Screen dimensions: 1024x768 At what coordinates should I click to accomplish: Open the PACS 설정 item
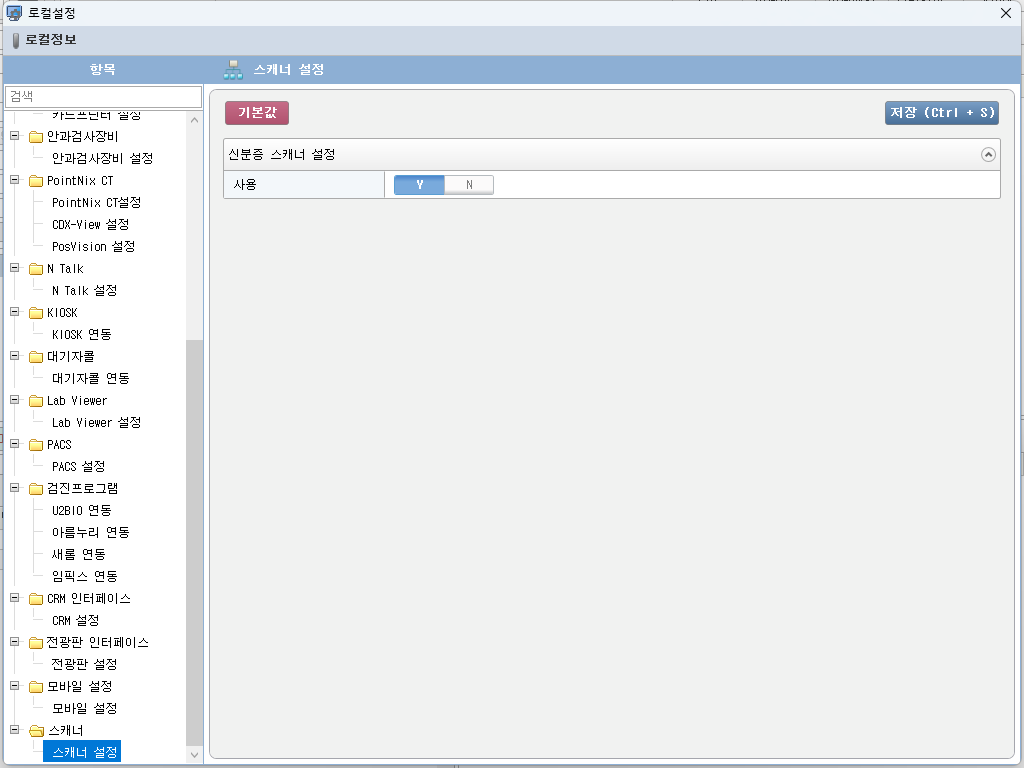pos(78,467)
